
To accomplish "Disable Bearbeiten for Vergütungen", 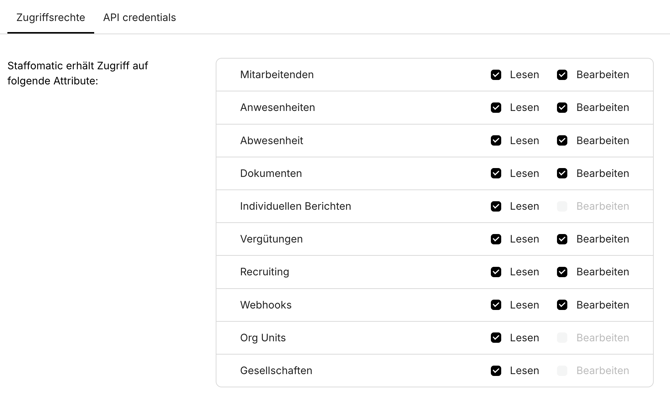I will tap(562, 239).
